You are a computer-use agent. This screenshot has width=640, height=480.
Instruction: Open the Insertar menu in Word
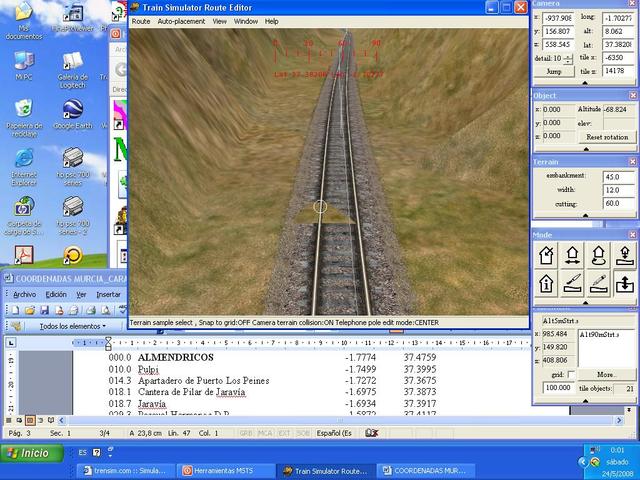(x=108, y=294)
